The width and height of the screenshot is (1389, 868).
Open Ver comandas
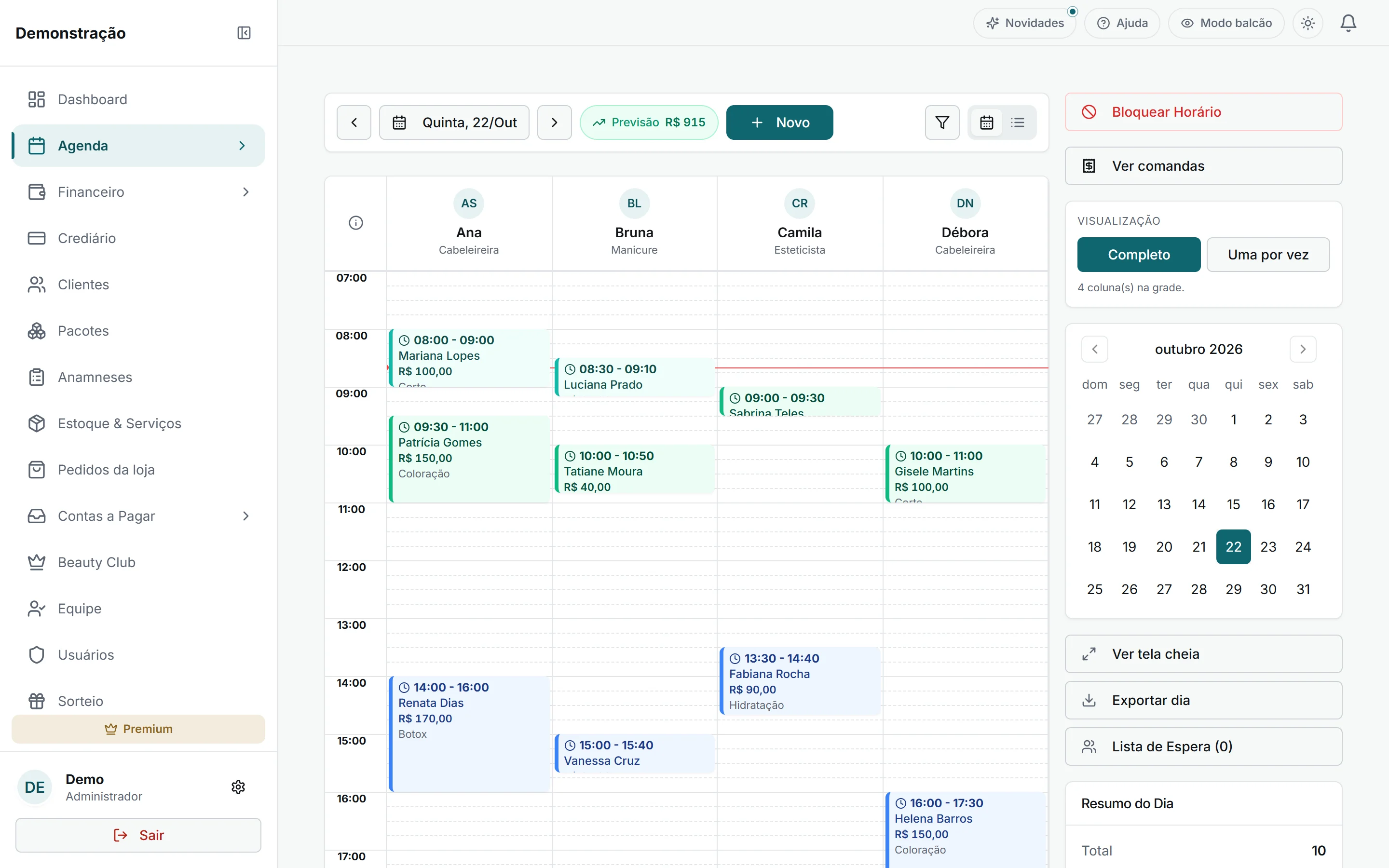(1203, 166)
